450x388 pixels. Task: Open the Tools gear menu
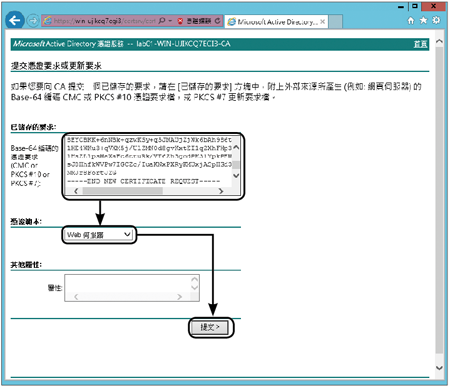coord(436,20)
